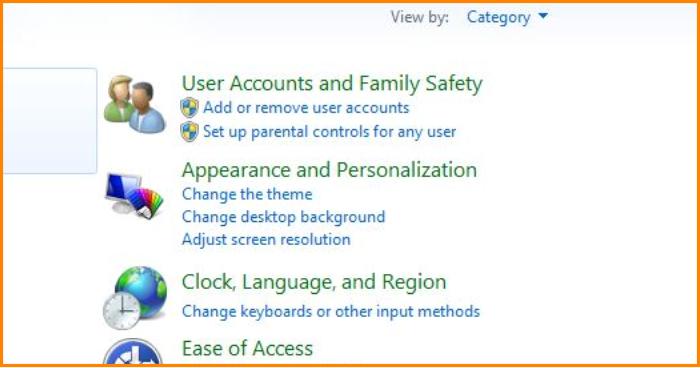This screenshot has width=700, height=368.
Task: Click the shield icon beside Add or remove accounts
Action: (x=189, y=108)
